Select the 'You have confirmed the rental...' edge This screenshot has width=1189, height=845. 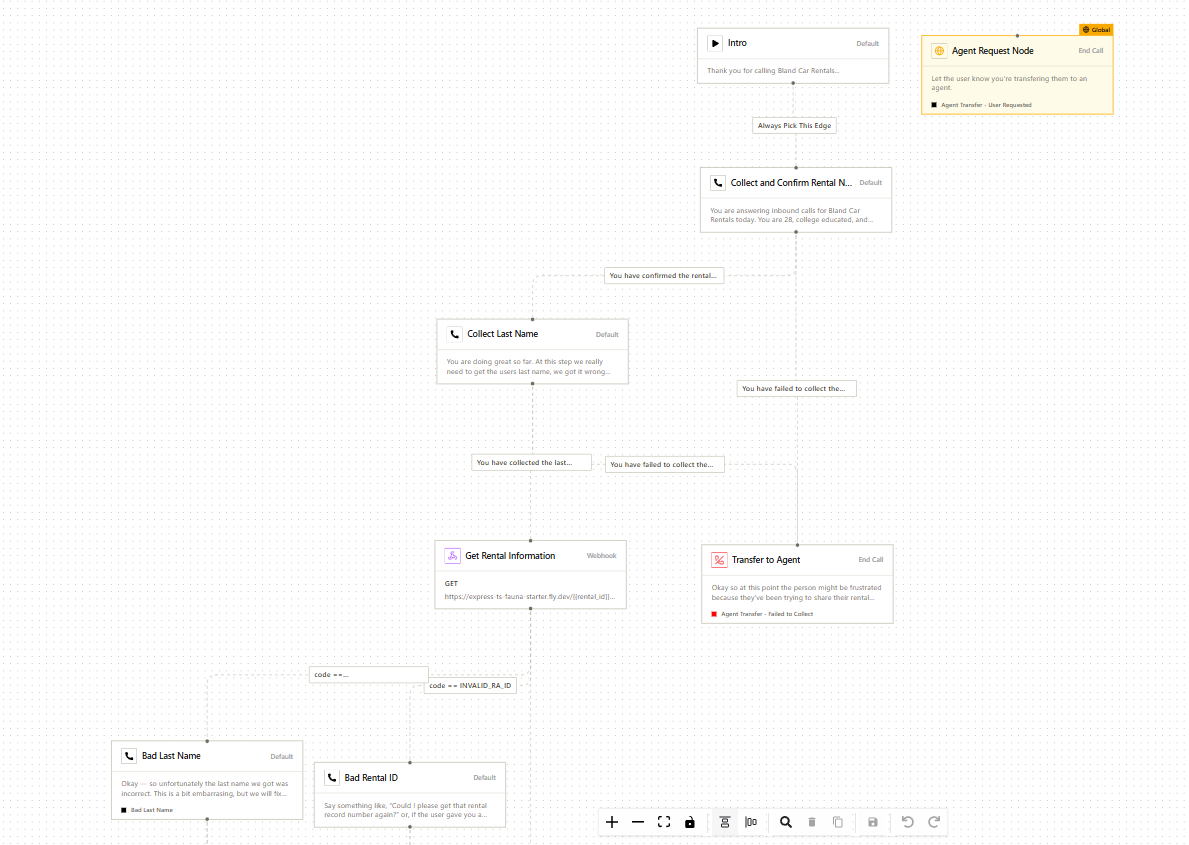coord(664,275)
